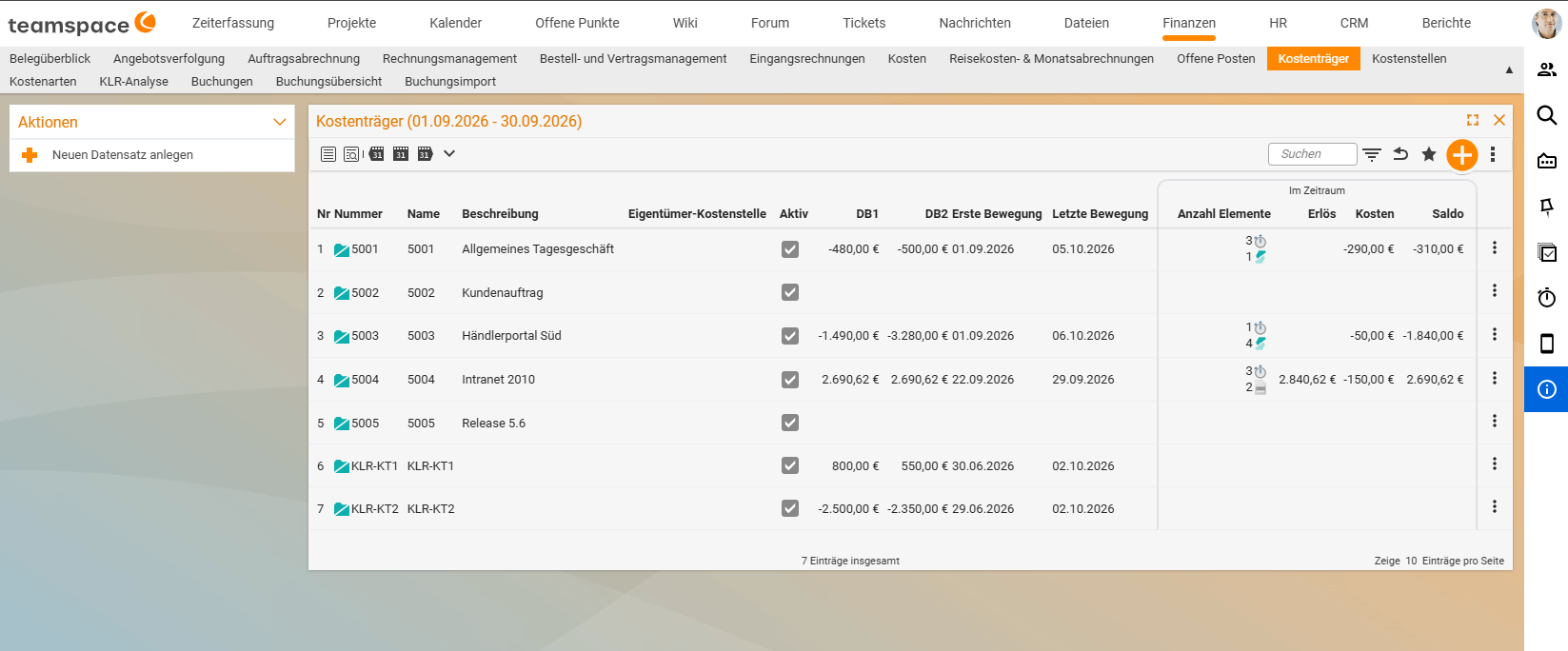The height and width of the screenshot is (651, 1568).
Task: Toggle Aktiv checkbox for Kundenauftrag
Action: tap(790, 292)
